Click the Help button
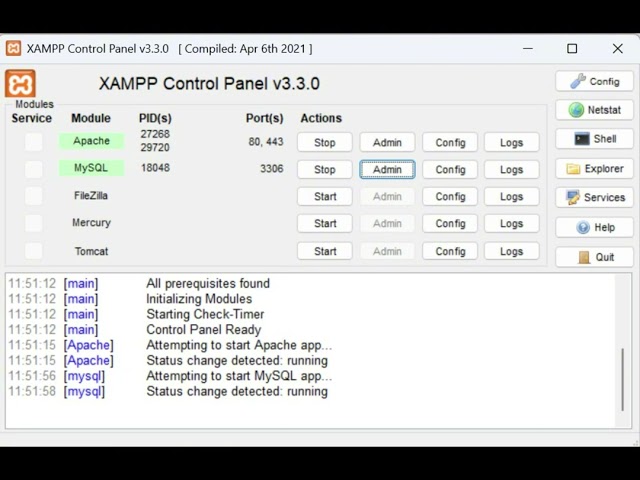The image size is (640, 480). 594,227
